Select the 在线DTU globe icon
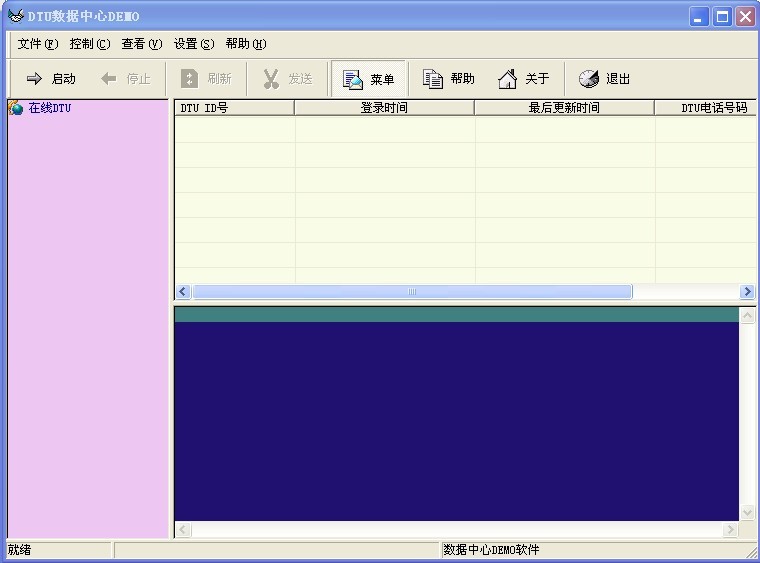The image size is (760, 563). 16,108
